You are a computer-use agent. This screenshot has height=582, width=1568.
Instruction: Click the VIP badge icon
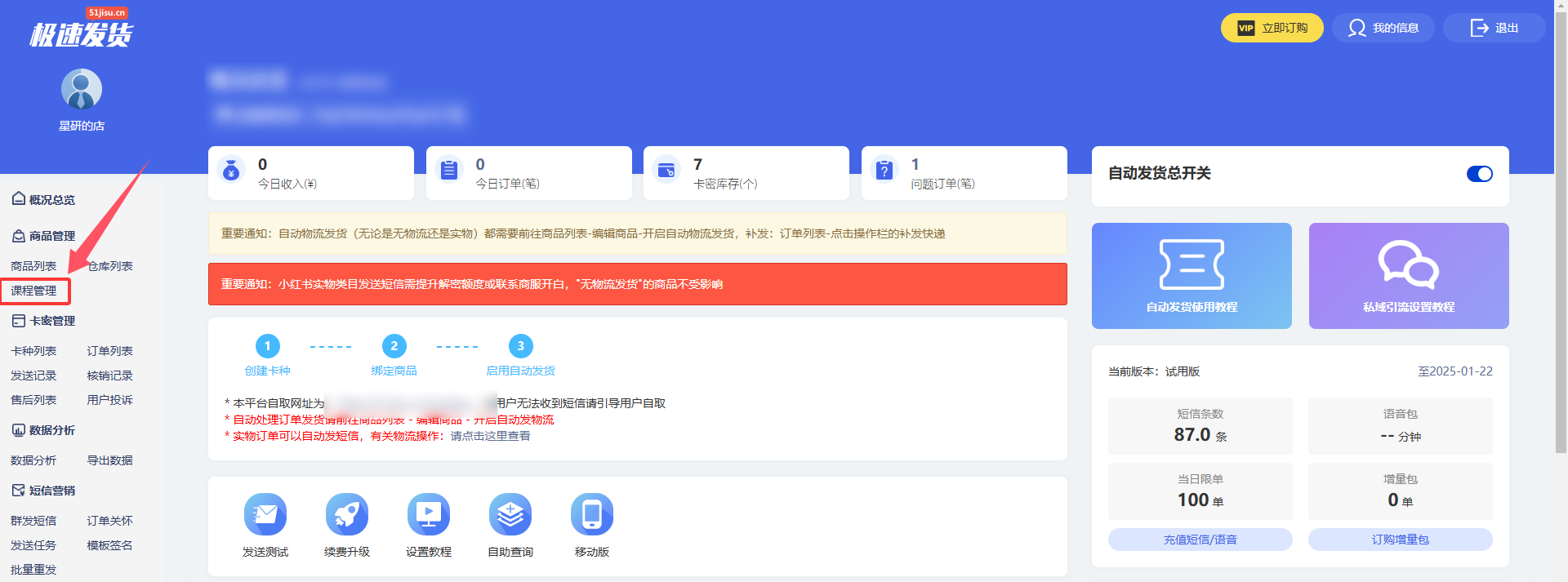[x=1245, y=28]
